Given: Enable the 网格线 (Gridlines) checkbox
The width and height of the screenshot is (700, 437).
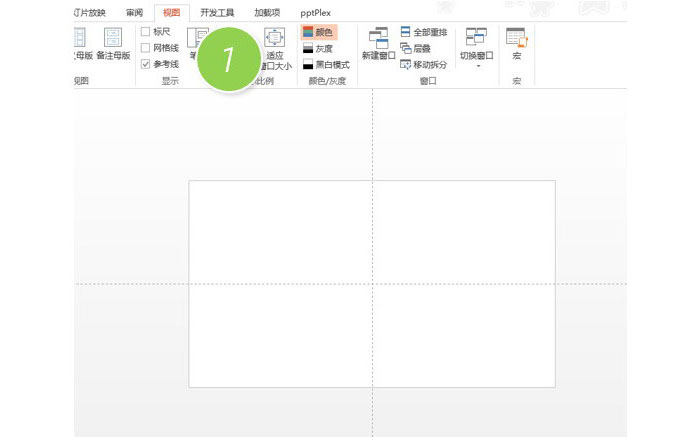Looking at the screenshot, I should click(146, 48).
